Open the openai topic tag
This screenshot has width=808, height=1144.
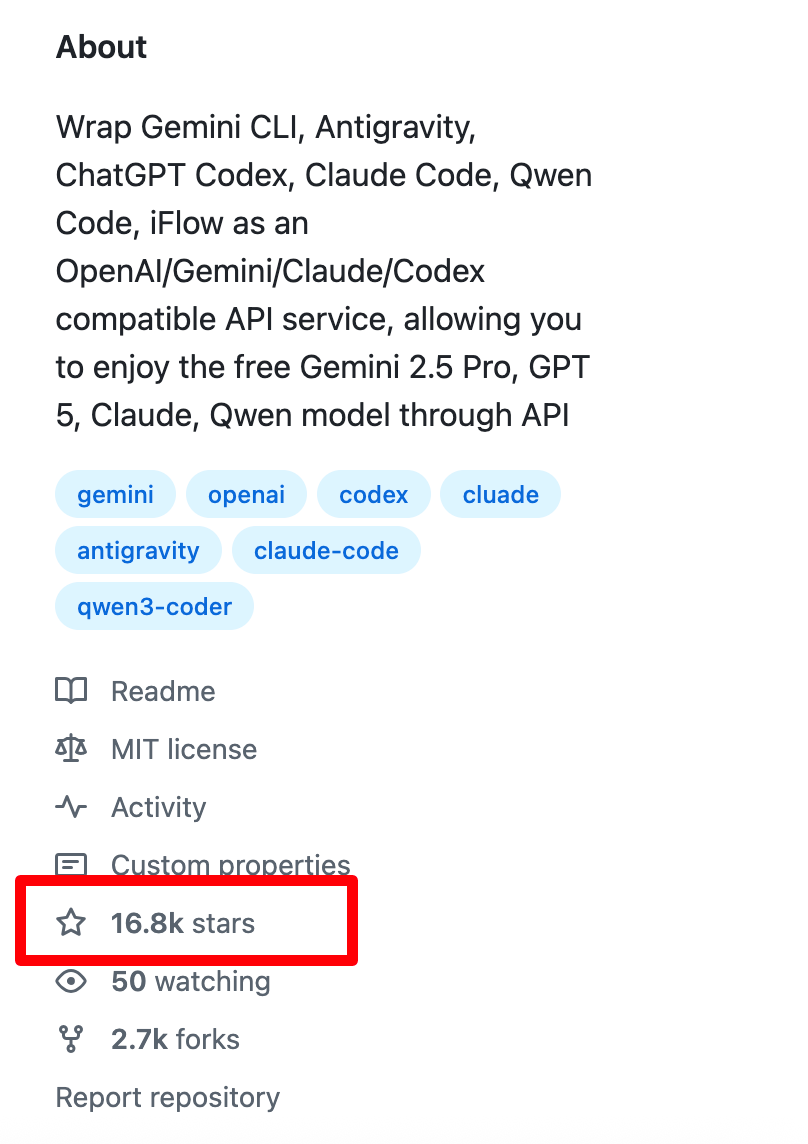(x=246, y=495)
